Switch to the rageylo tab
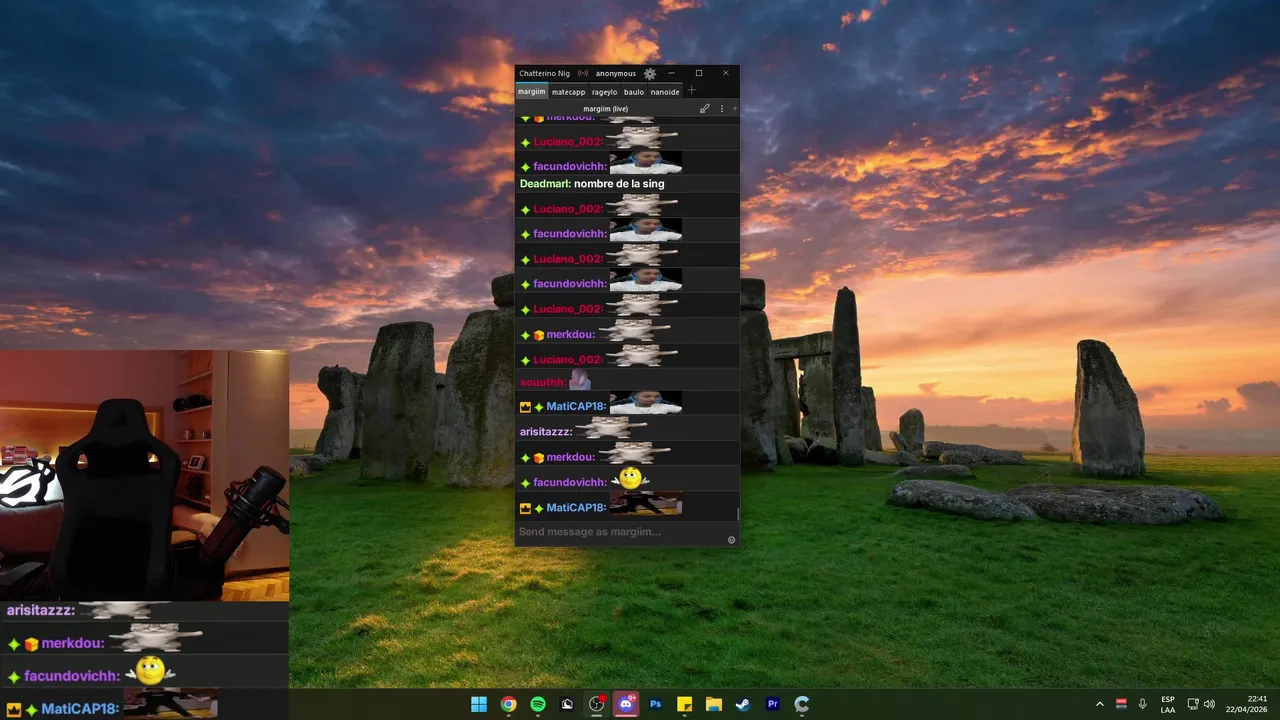The image size is (1280, 720). coord(604,91)
